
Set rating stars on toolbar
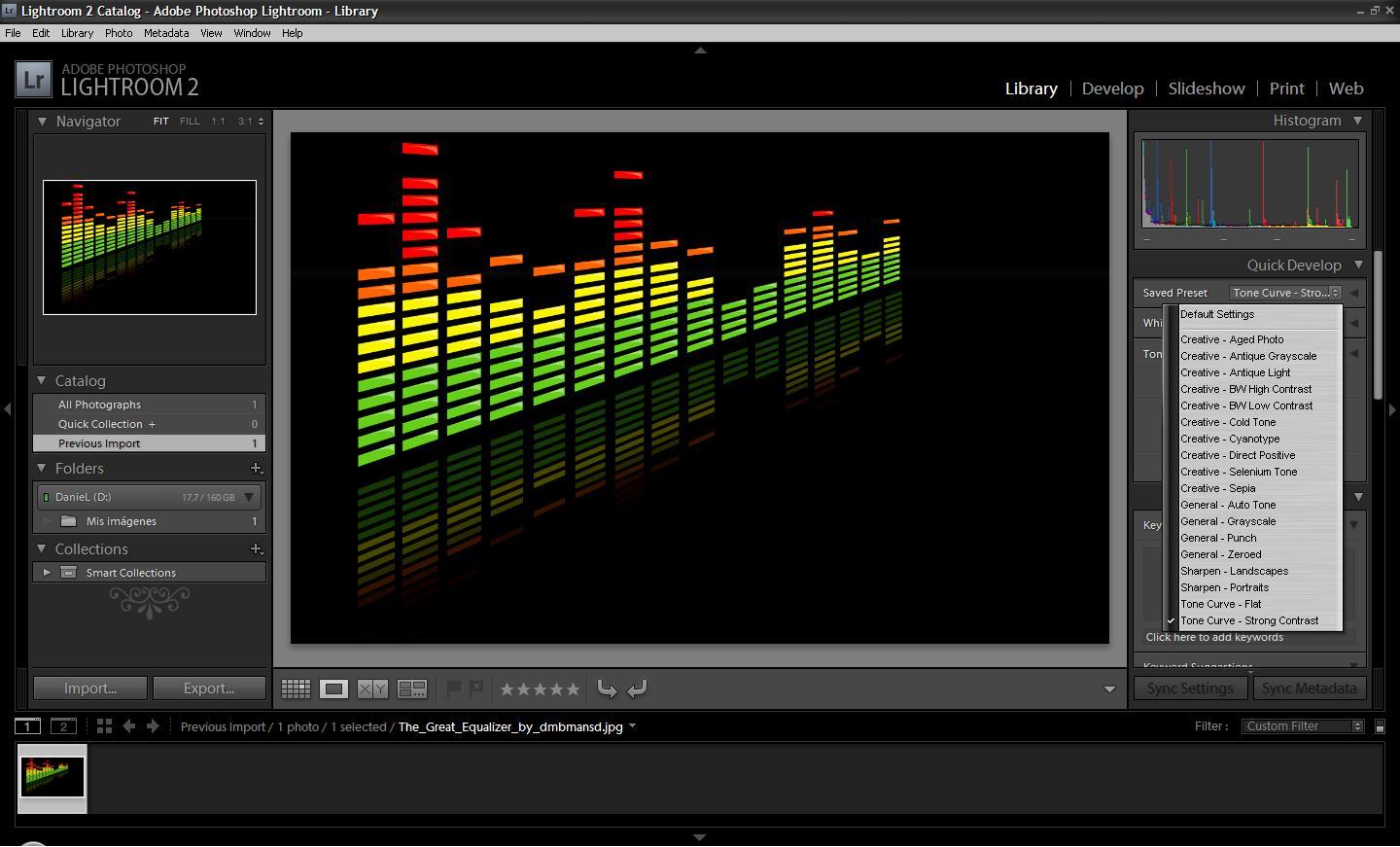coord(540,688)
